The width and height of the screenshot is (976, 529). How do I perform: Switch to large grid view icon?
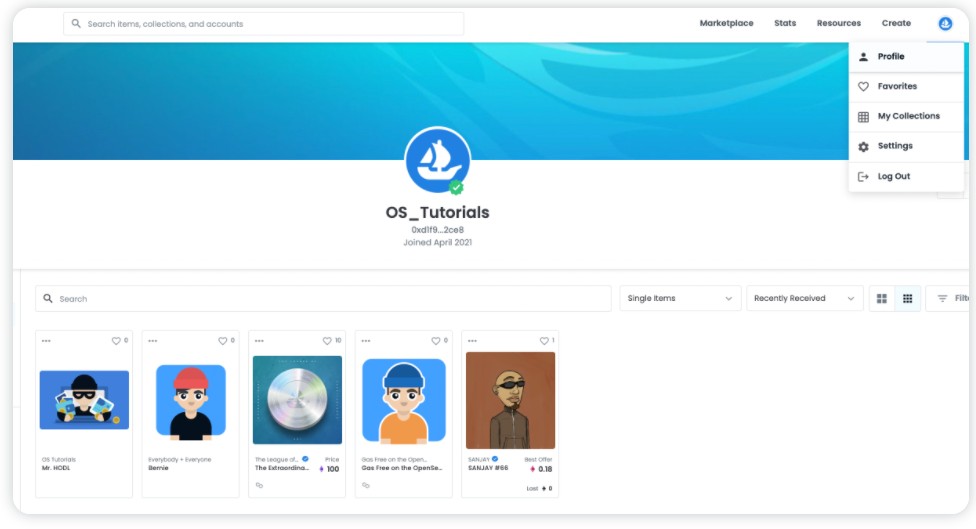[x=881, y=299]
